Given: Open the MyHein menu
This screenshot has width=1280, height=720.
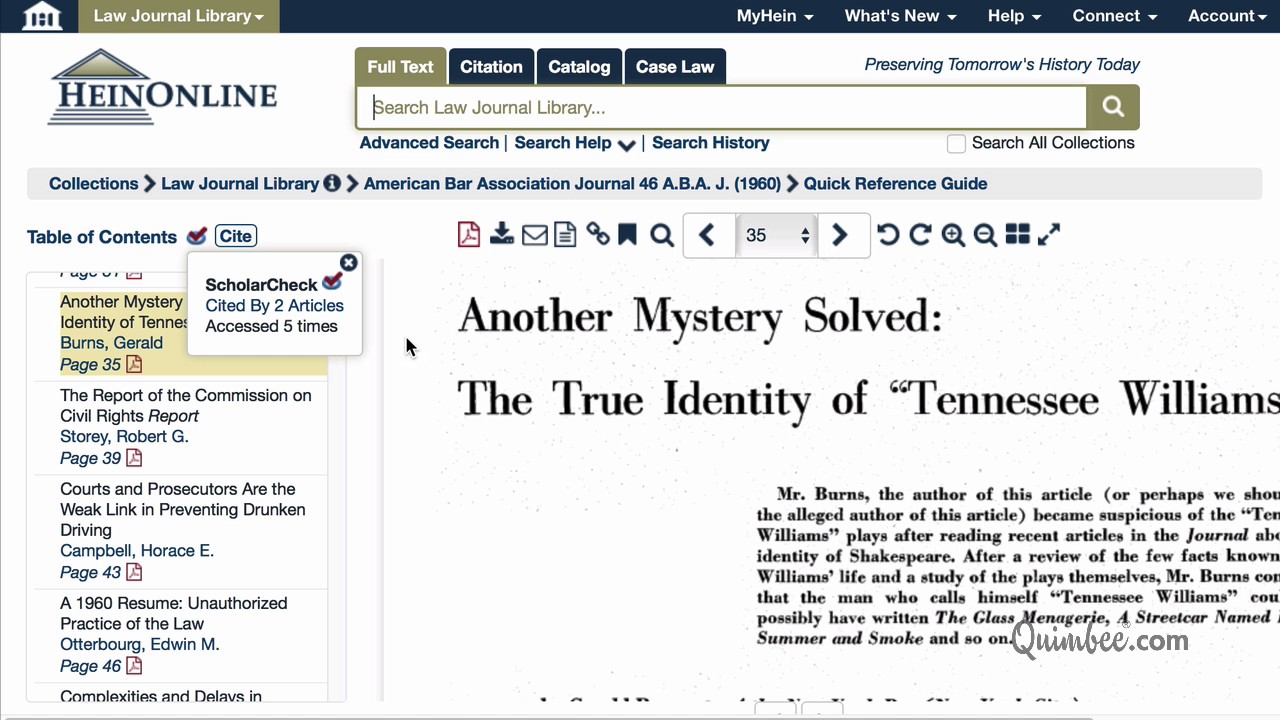Looking at the screenshot, I should click(775, 16).
